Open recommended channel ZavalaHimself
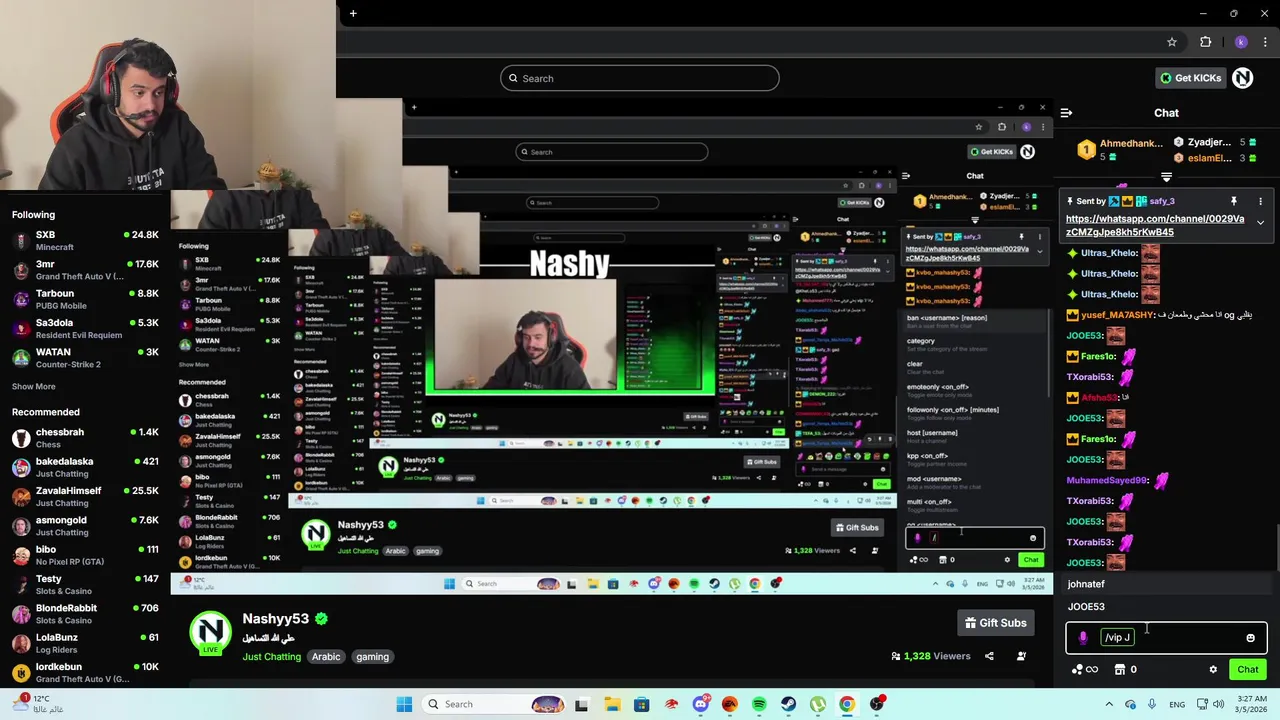This screenshot has height=720, width=1280. [85, 496]
